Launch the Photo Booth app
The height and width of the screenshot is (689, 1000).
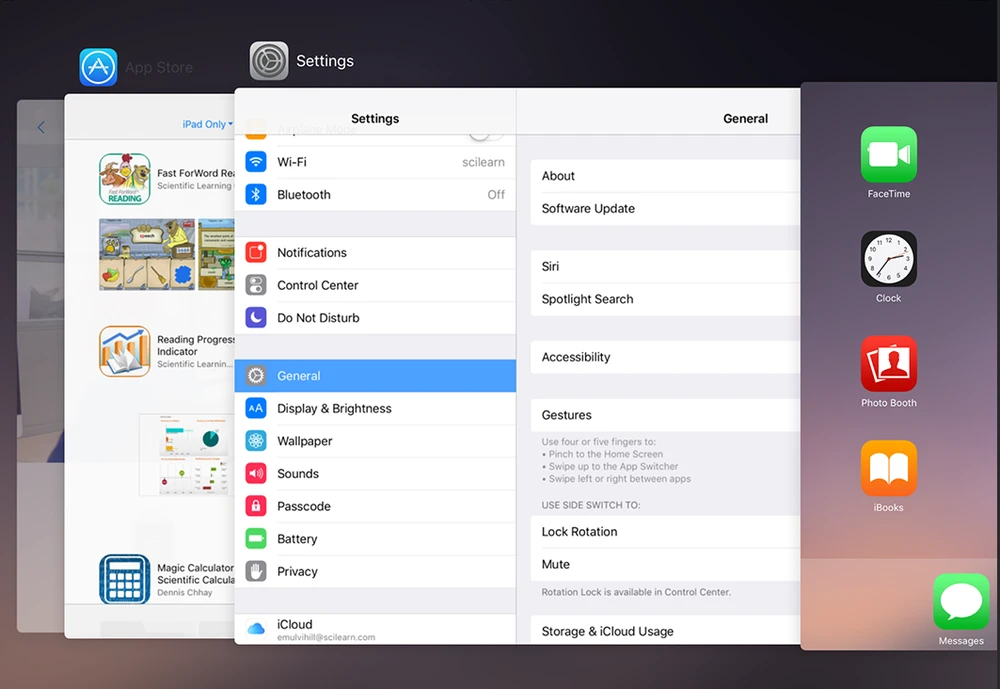(888, 364)
